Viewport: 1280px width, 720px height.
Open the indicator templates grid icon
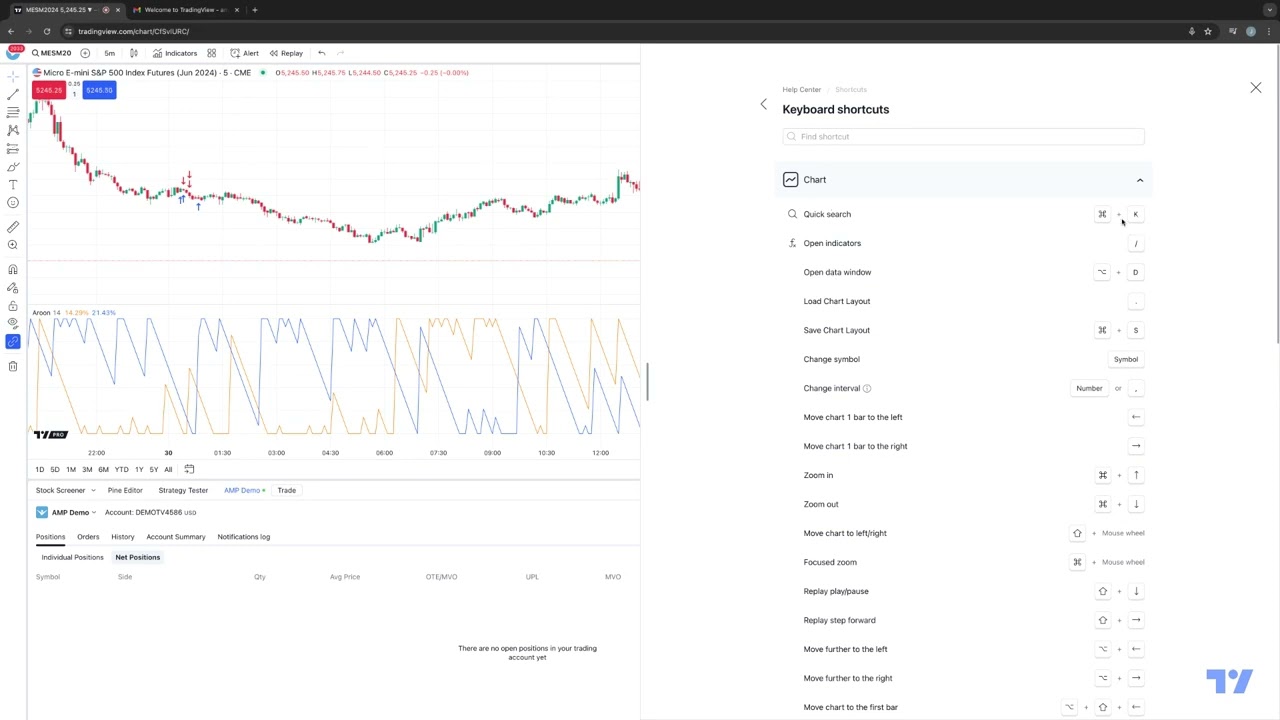[x=211, y=53]
